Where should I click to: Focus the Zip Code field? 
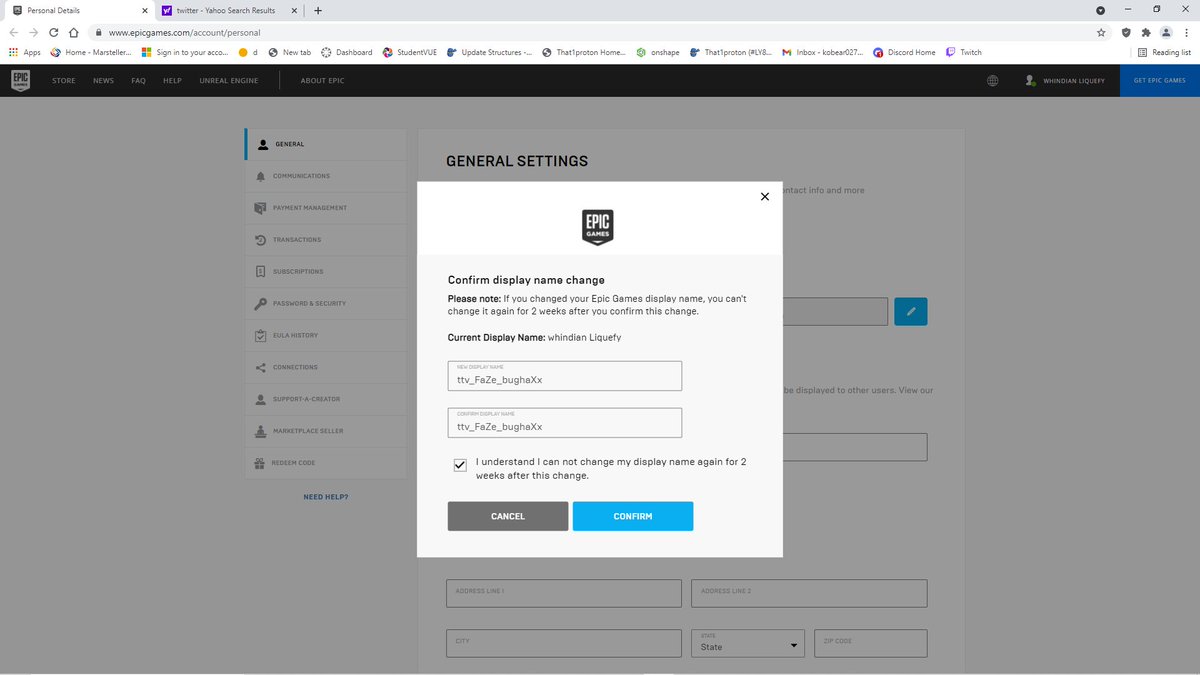[x=870, y=643]
